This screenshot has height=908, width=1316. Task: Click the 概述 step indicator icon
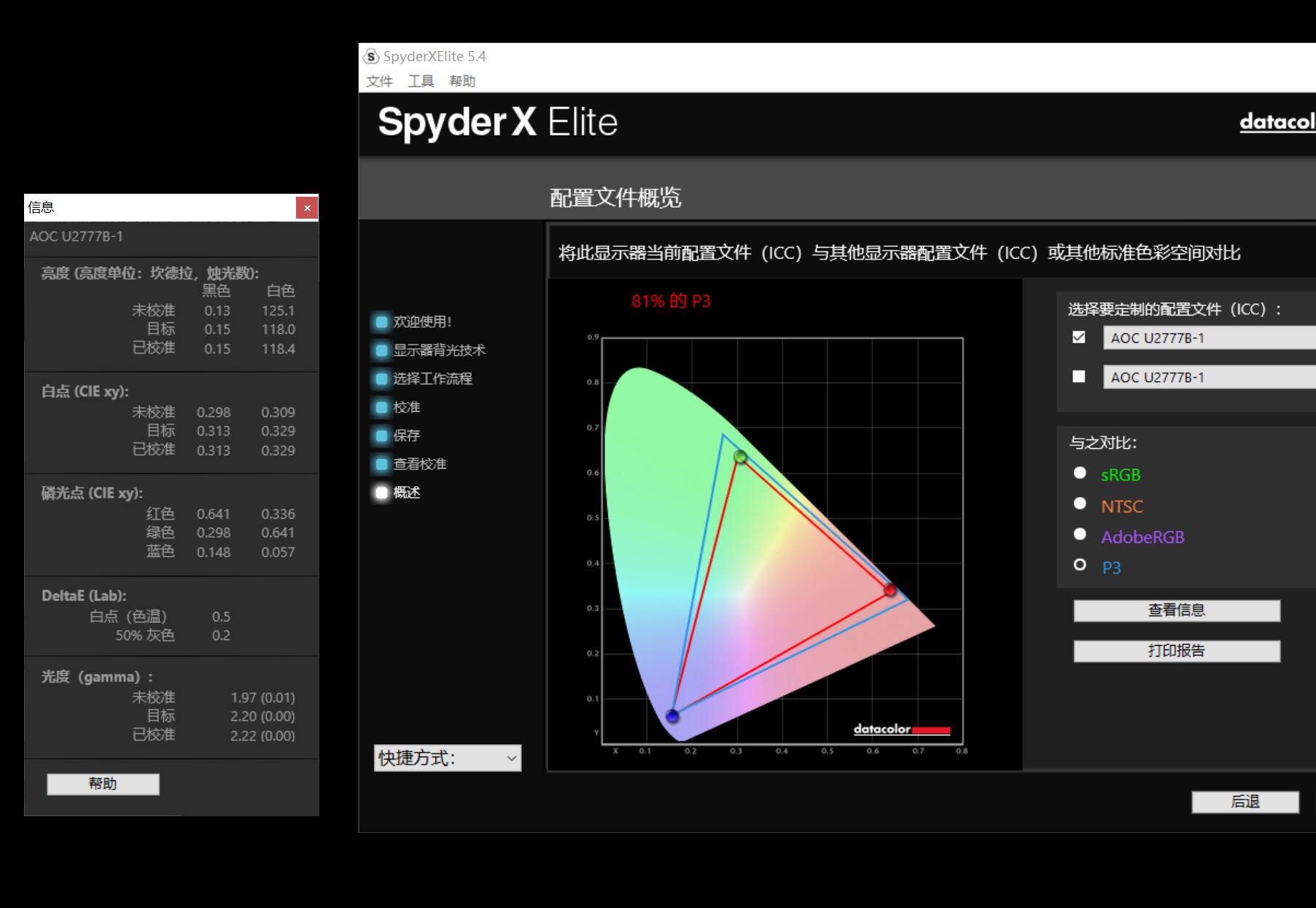coord(381,492)
